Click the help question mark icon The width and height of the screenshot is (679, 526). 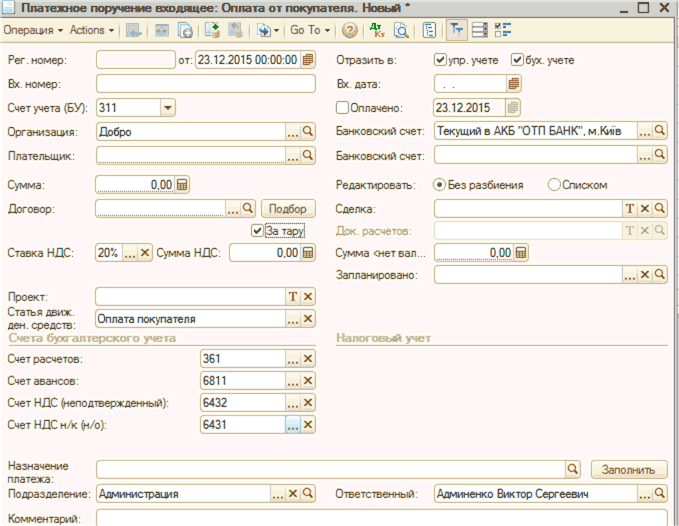point(350,30)
